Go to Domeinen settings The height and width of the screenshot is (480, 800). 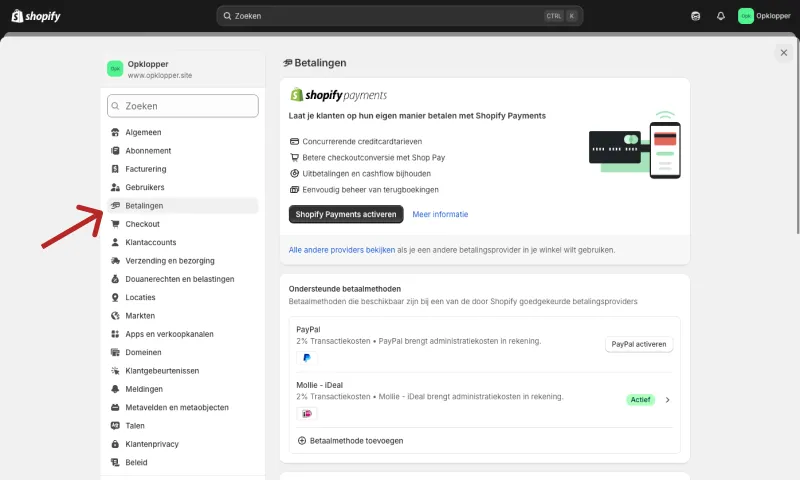click(183, 352)
